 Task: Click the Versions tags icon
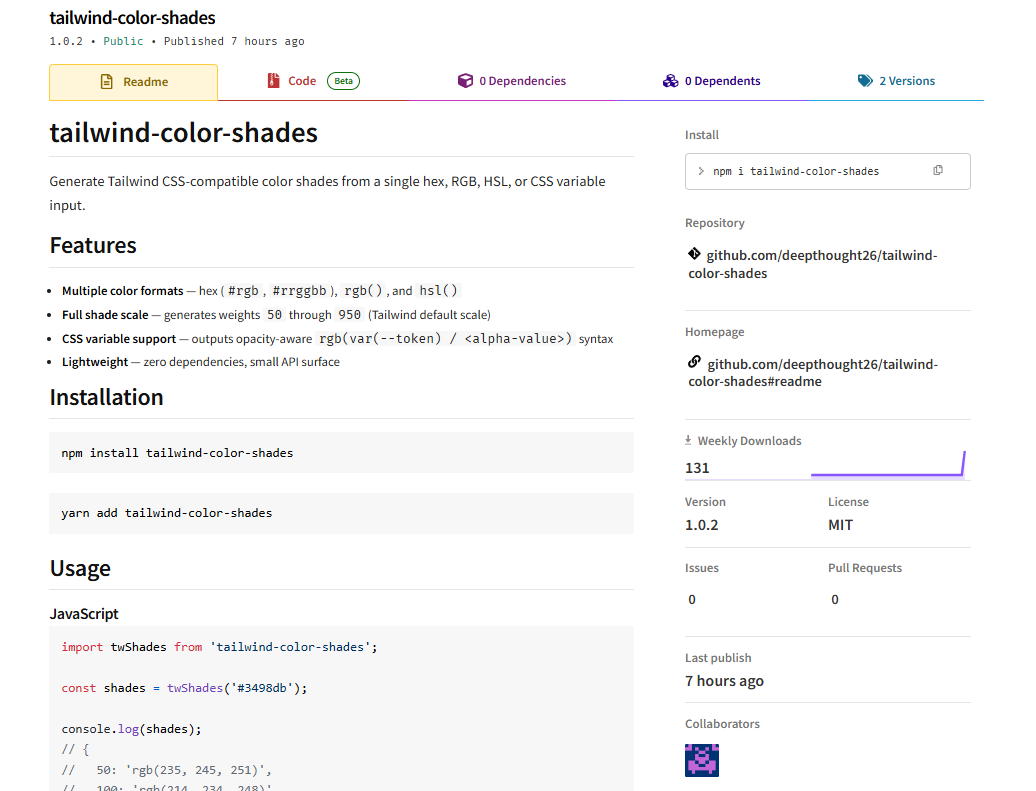(865, 81)
